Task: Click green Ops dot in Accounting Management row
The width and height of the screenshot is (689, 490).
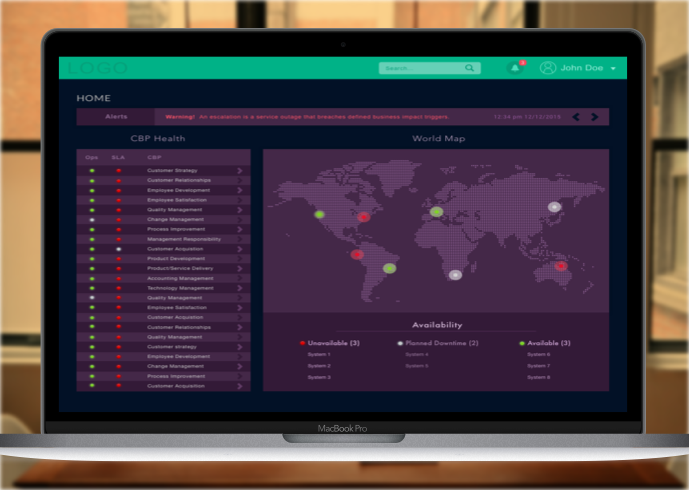Action: pos(92,278)
